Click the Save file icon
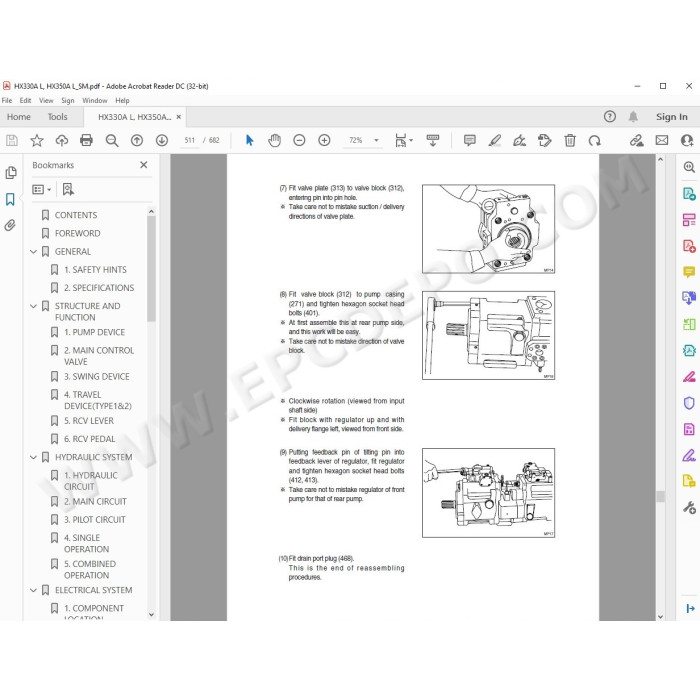The height and width of the screenshot is (700, 700). 12,141
